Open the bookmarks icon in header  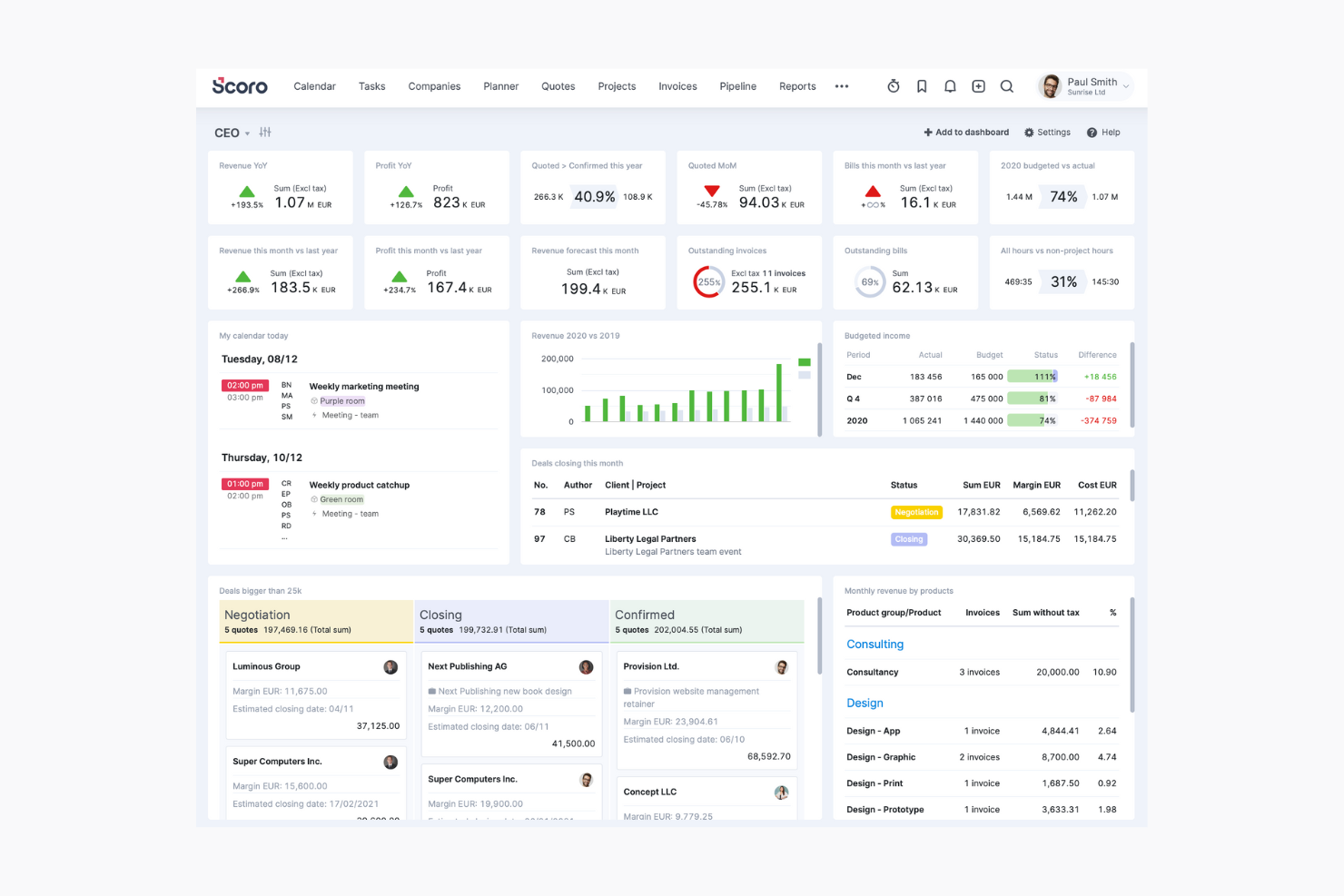click(x=922, y=86)
